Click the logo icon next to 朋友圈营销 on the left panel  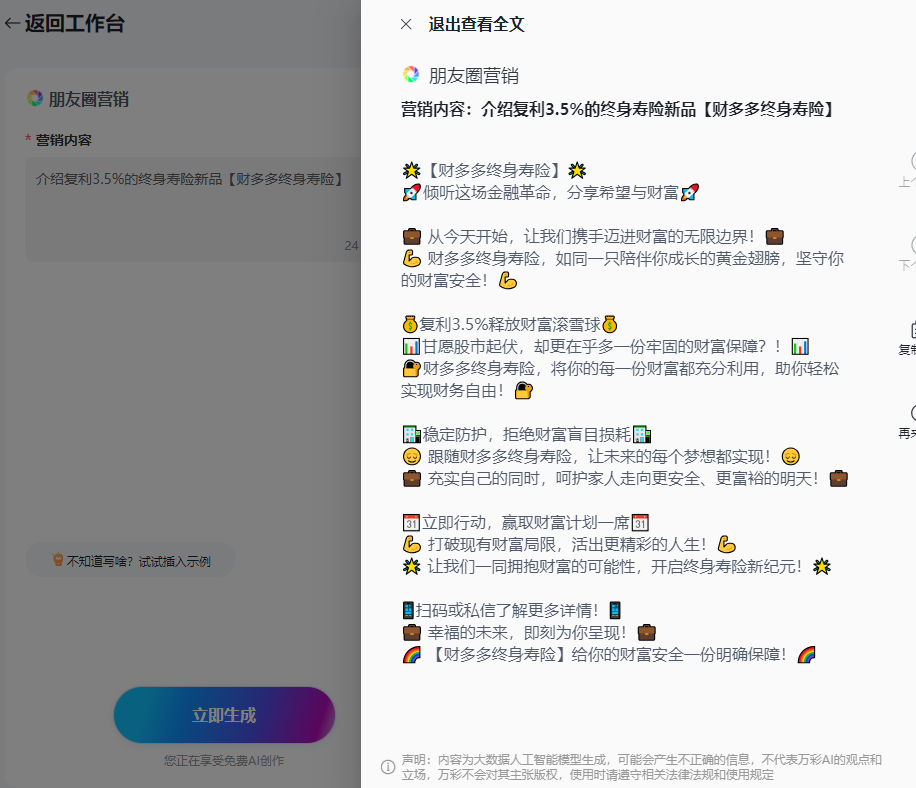(x=35, y=98)
